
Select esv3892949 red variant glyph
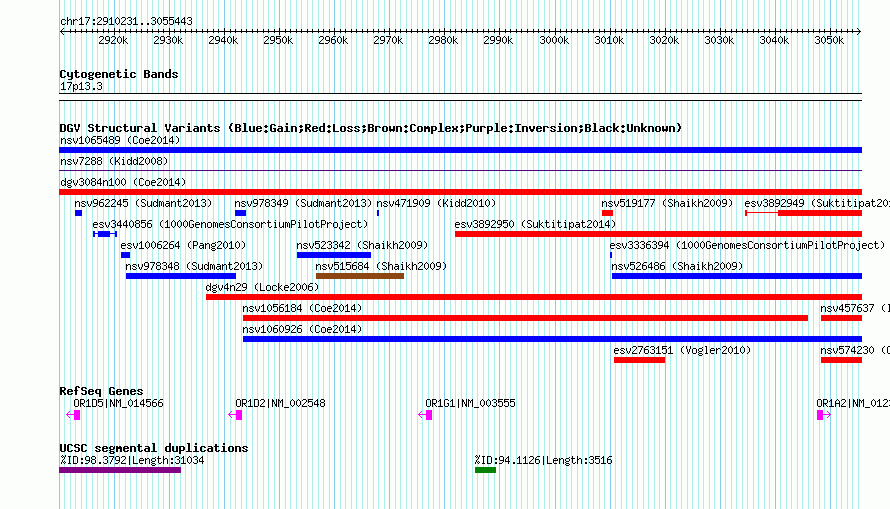[804, 213]
